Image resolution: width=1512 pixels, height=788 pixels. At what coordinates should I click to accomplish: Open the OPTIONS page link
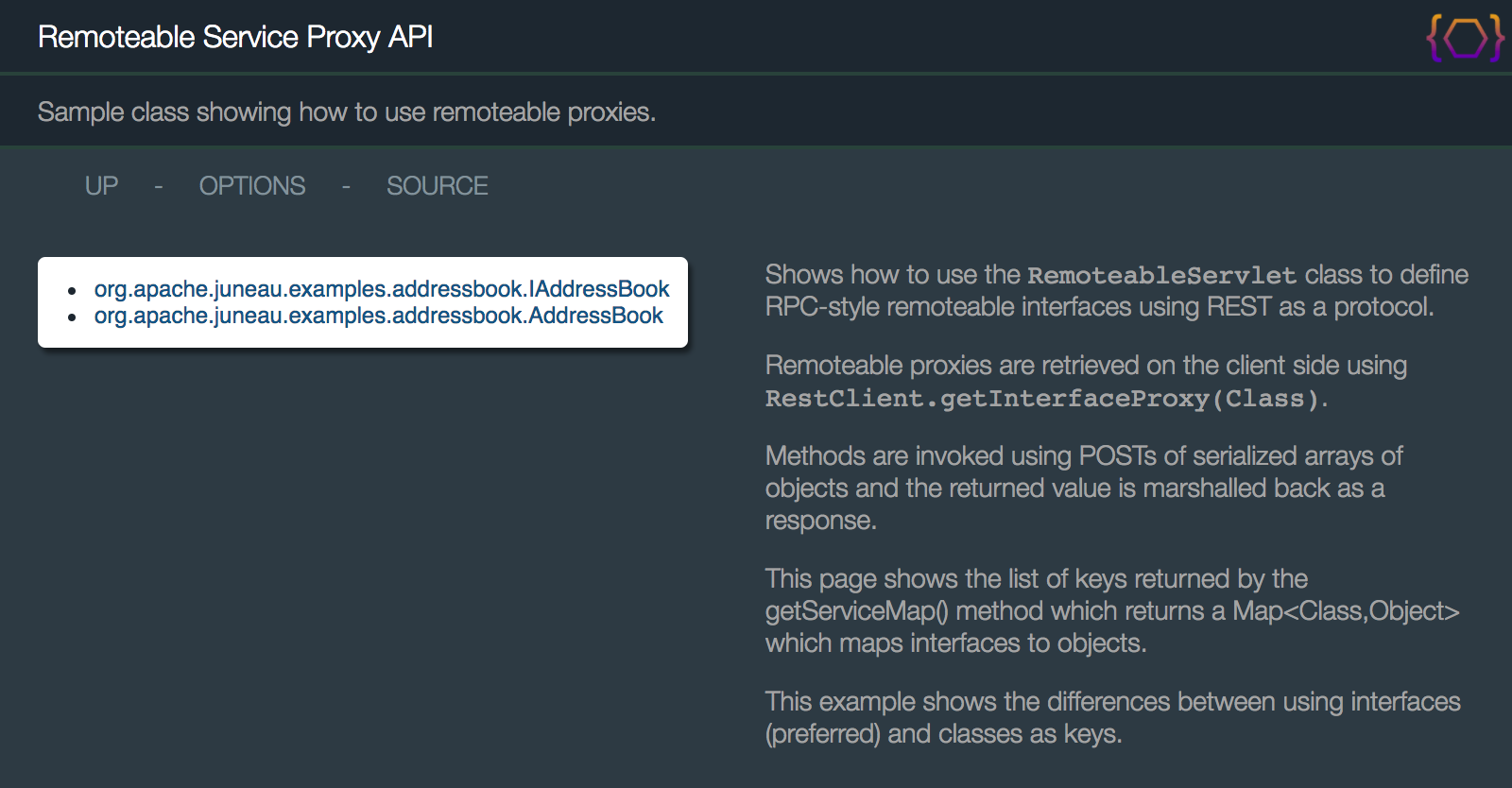tap(251, 186)
